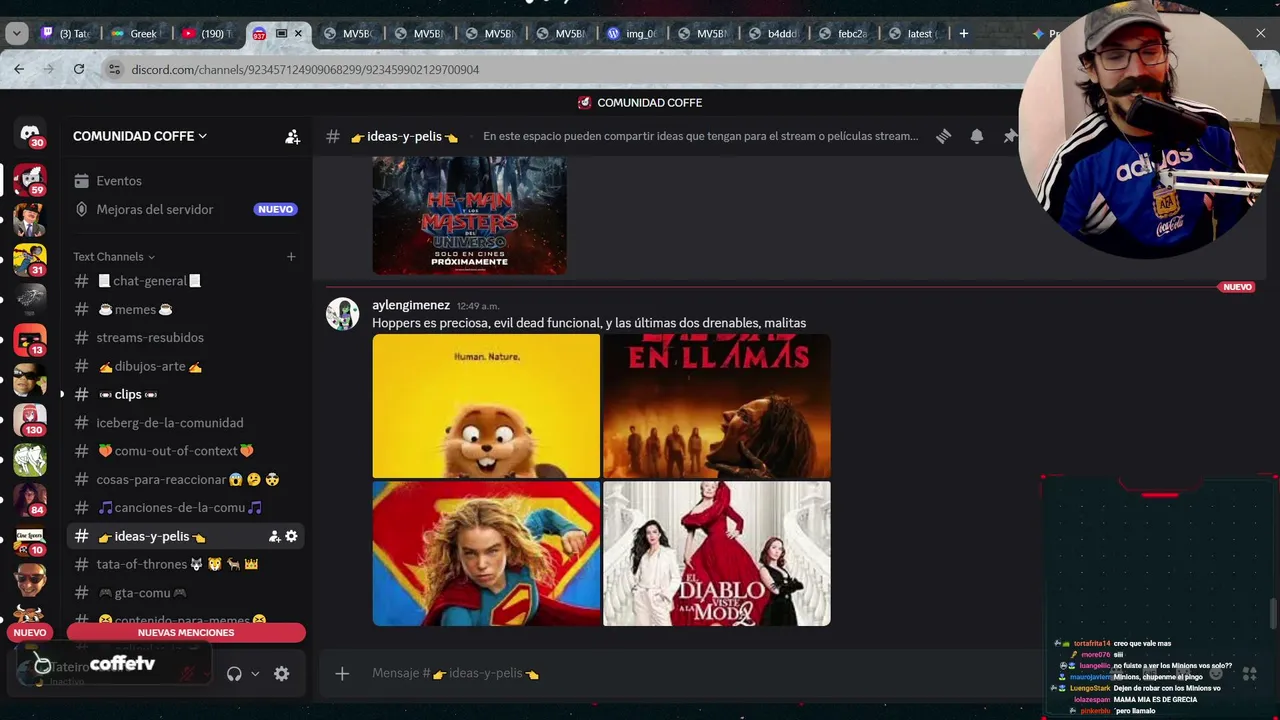Open the server icon with 59 badge
Screen dimensions: 1280x720
coord(30,180)
